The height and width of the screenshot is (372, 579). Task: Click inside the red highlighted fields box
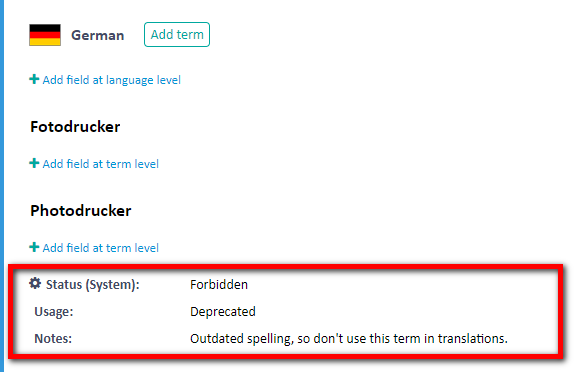[x=286, y=311]
